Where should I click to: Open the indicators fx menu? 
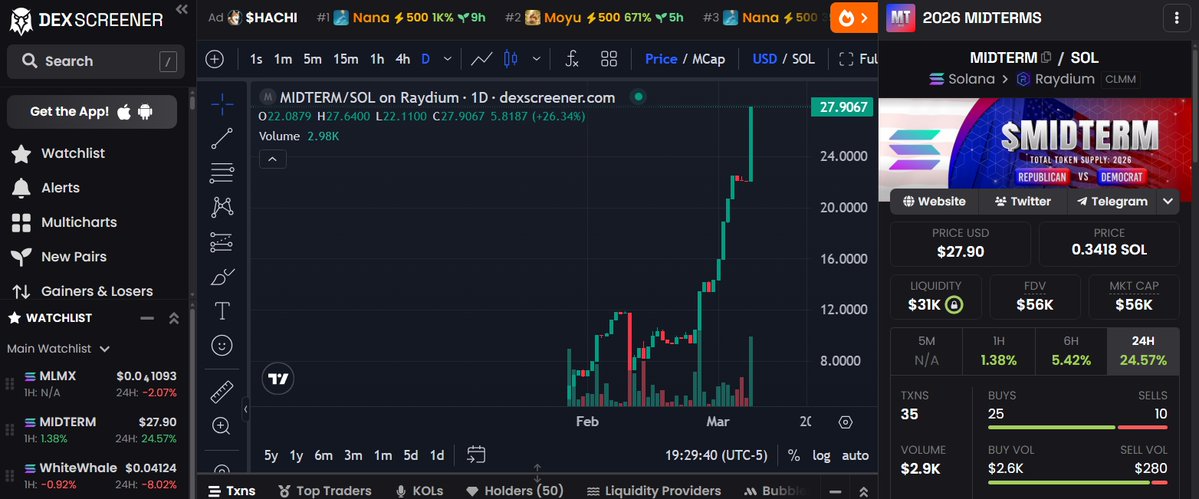coord(571,59)
